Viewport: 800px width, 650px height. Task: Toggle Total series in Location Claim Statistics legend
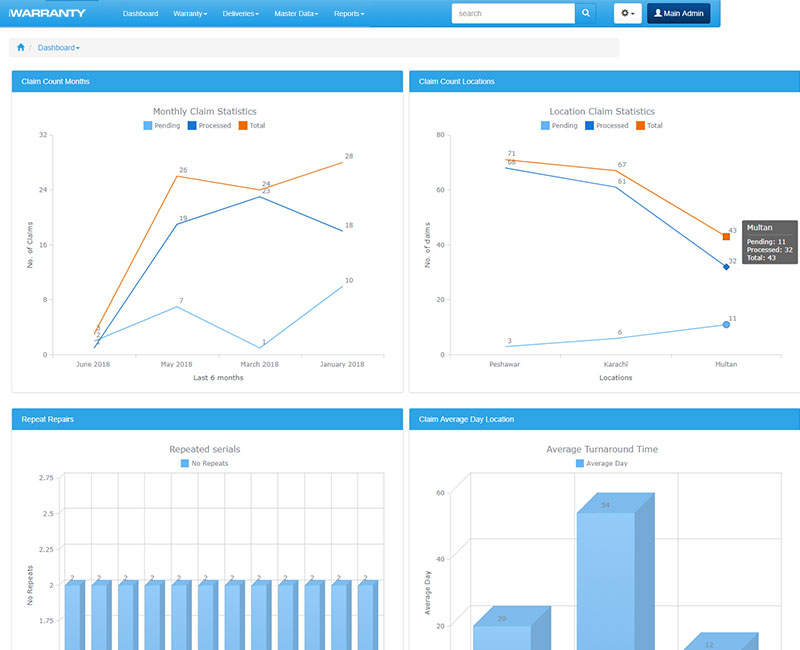pos(649,126)
